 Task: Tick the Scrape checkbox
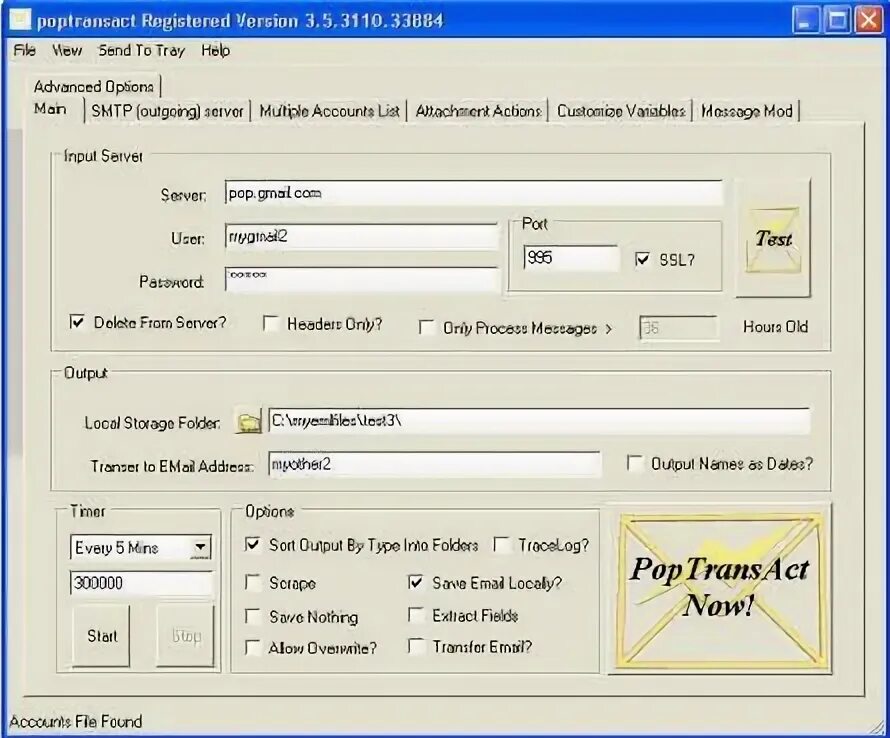click(252, 582)
